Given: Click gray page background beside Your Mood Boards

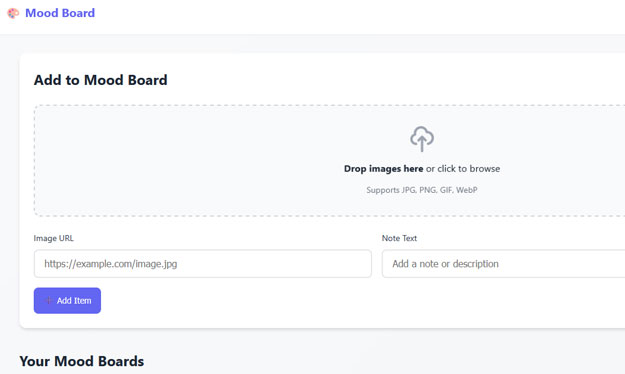Looking at the screenshot, I should [x=359, y=361].
